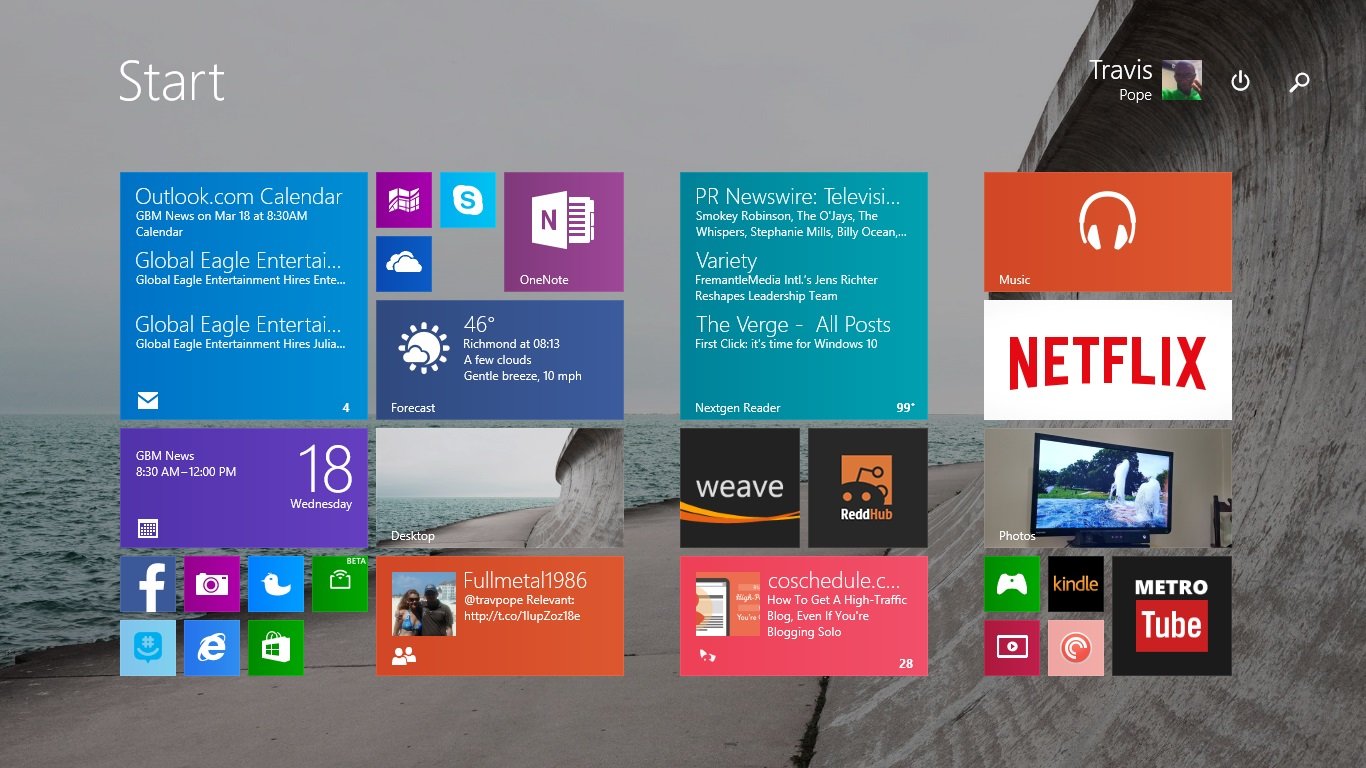Image resolution: width=1366 pixels, height=768 pixels.
Task: Switch to the Desktop tile
Action: (x=500, y=488)
